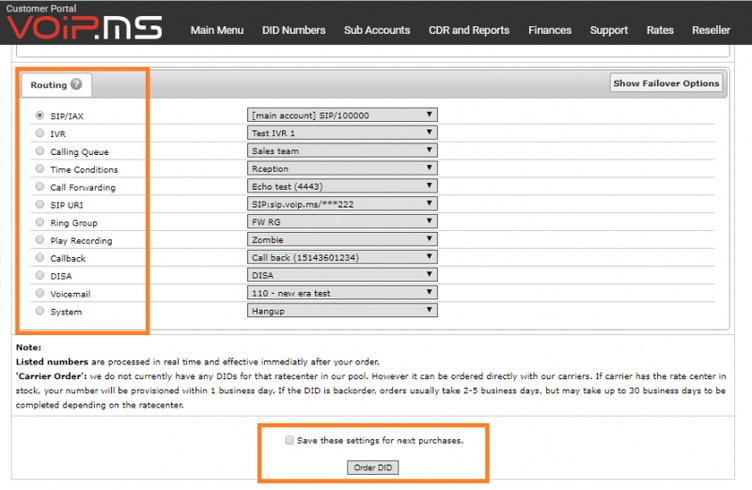Open the DID Numbers menu
This screenshot has width=752, height=490.
click(x=294, y=30)
